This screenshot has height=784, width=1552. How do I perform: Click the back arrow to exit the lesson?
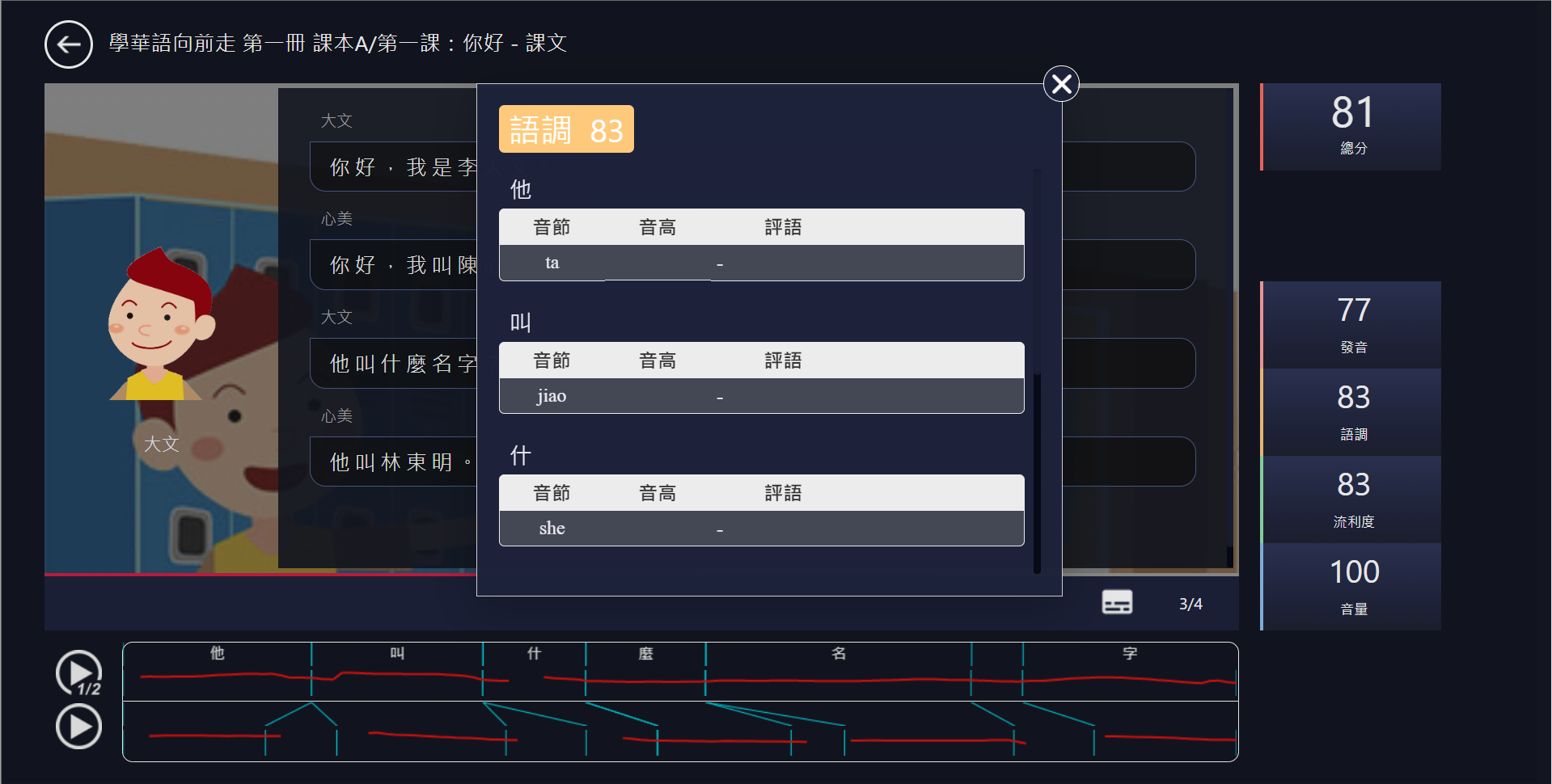68,44
